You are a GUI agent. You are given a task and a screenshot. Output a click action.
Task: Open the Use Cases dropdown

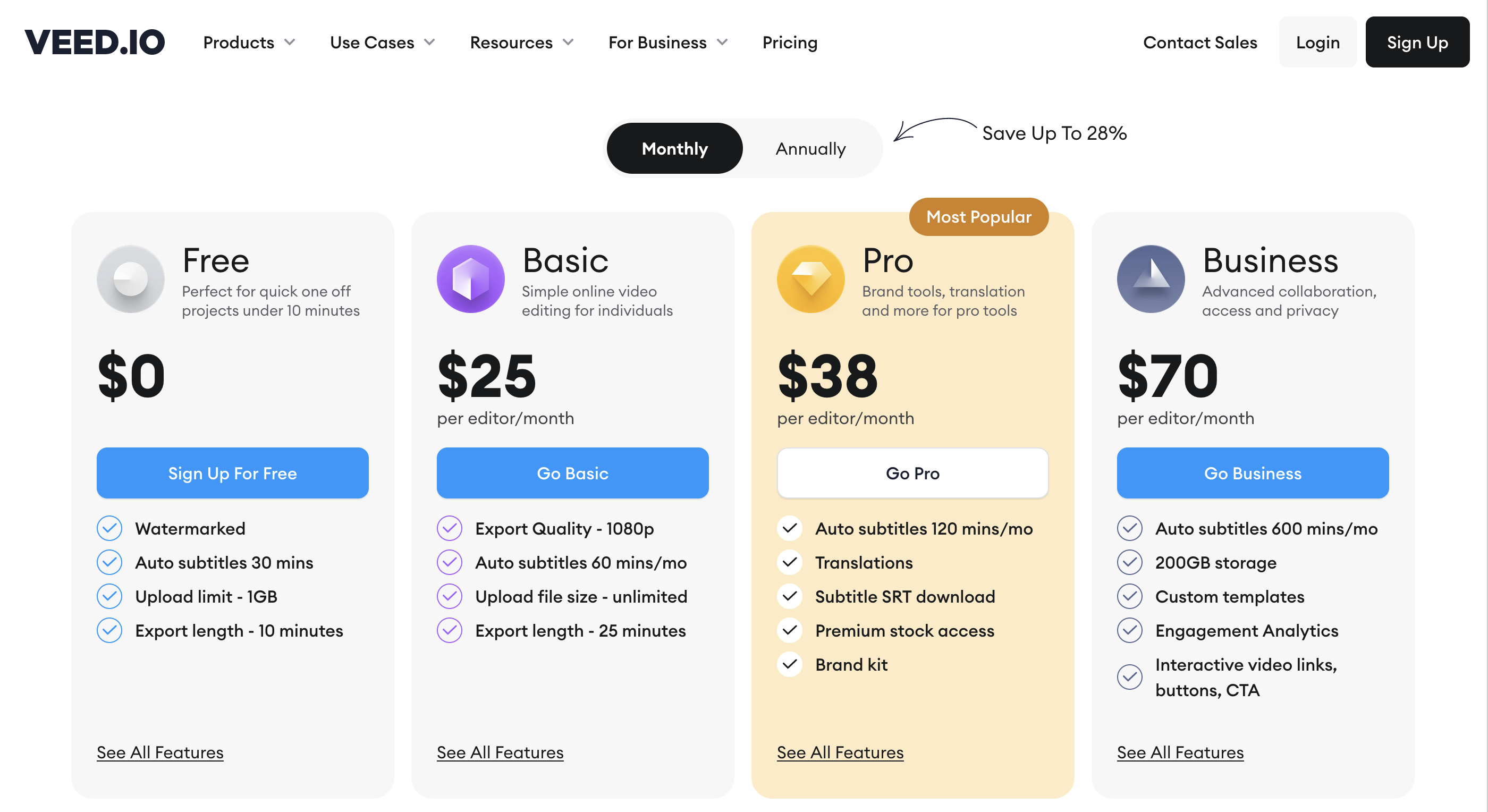(x=383, y=42)
